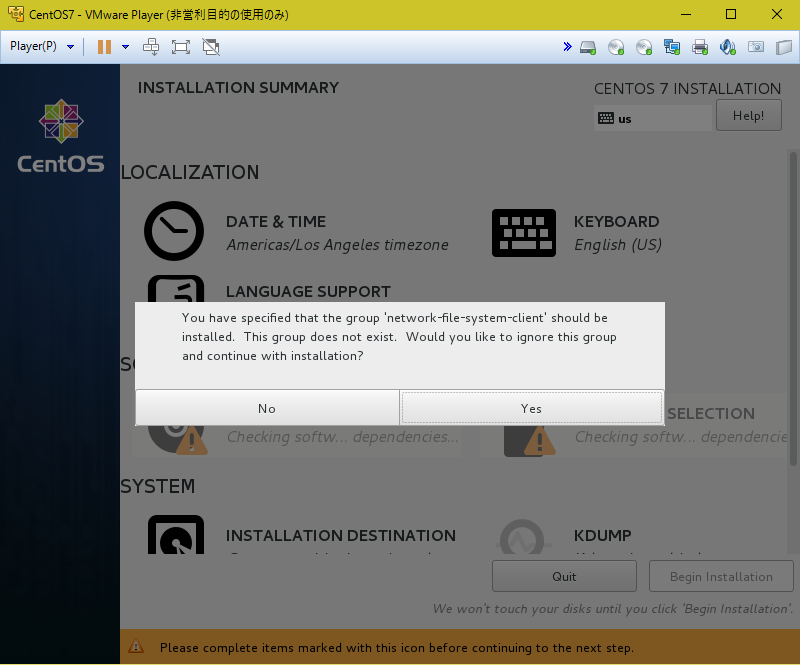Screen dimensions: 800x665
Task: Open Date & Time settings clock icon
Action: click(174, 231)
